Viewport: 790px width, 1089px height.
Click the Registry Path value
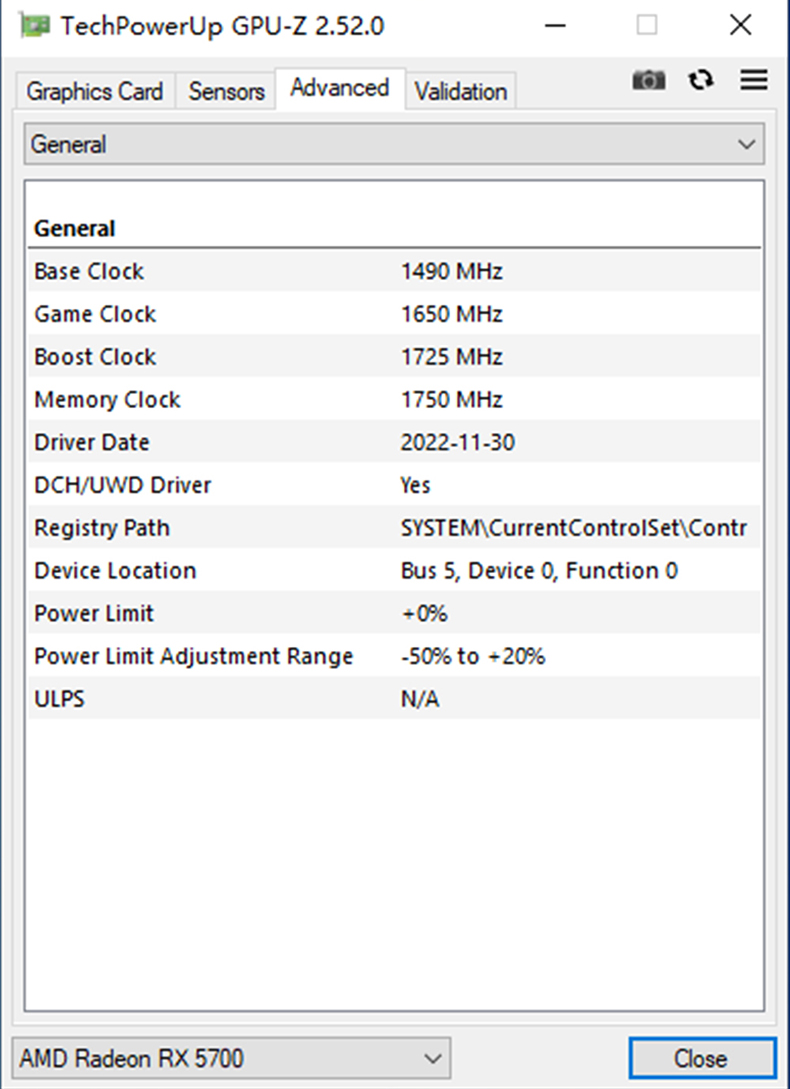573,528
